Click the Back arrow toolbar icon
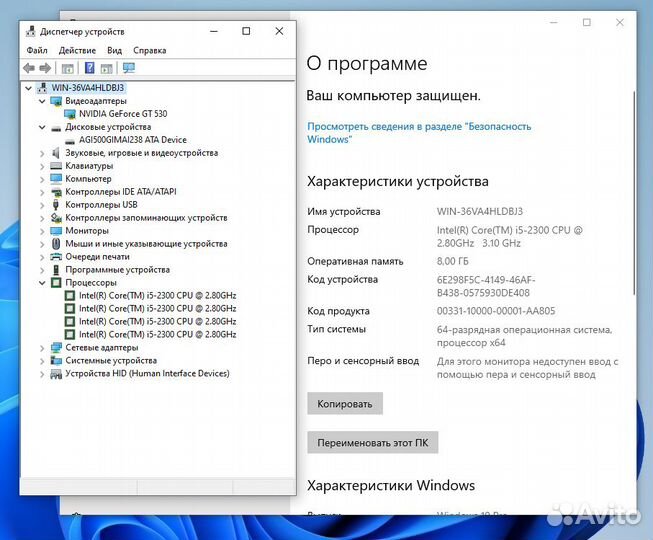The height and width of the screenshot is (540, 653). 29,68
